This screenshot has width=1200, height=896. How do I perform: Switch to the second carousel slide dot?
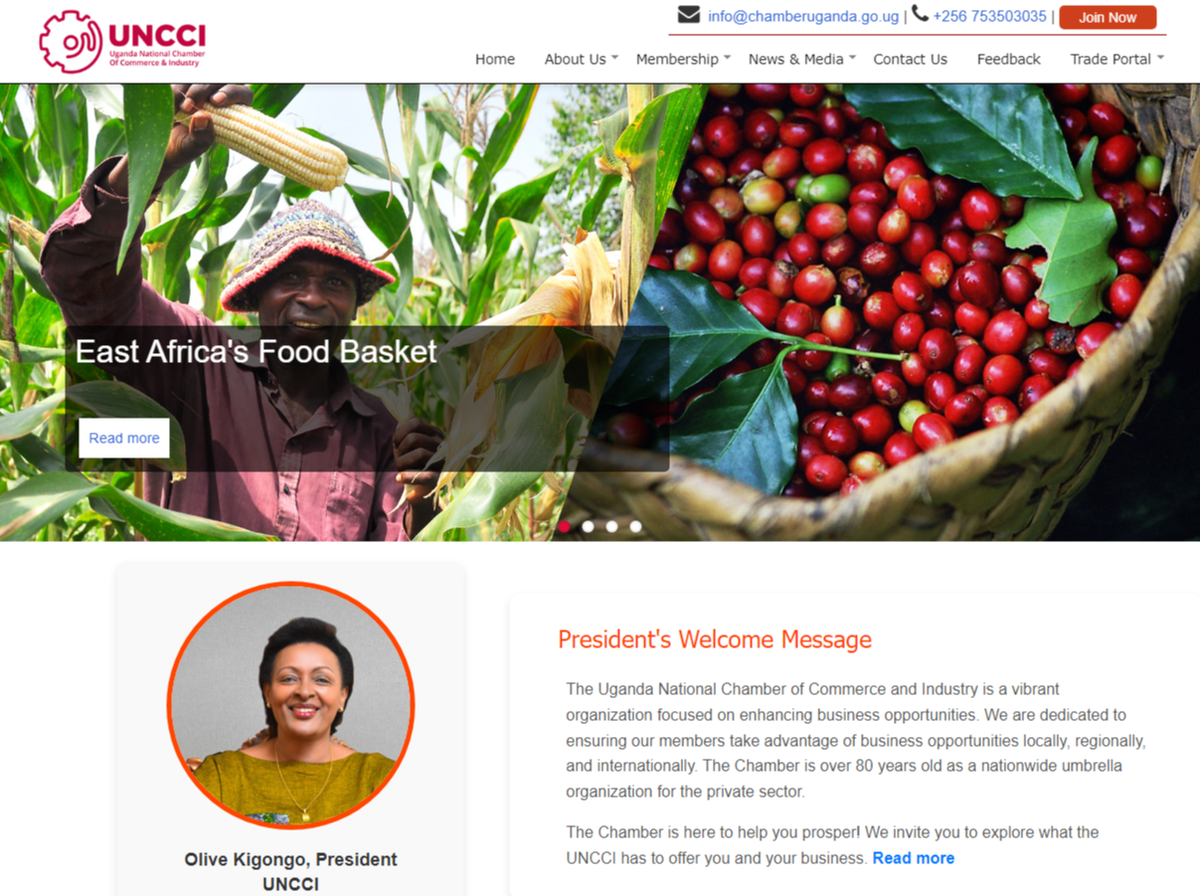coord(588,526)
